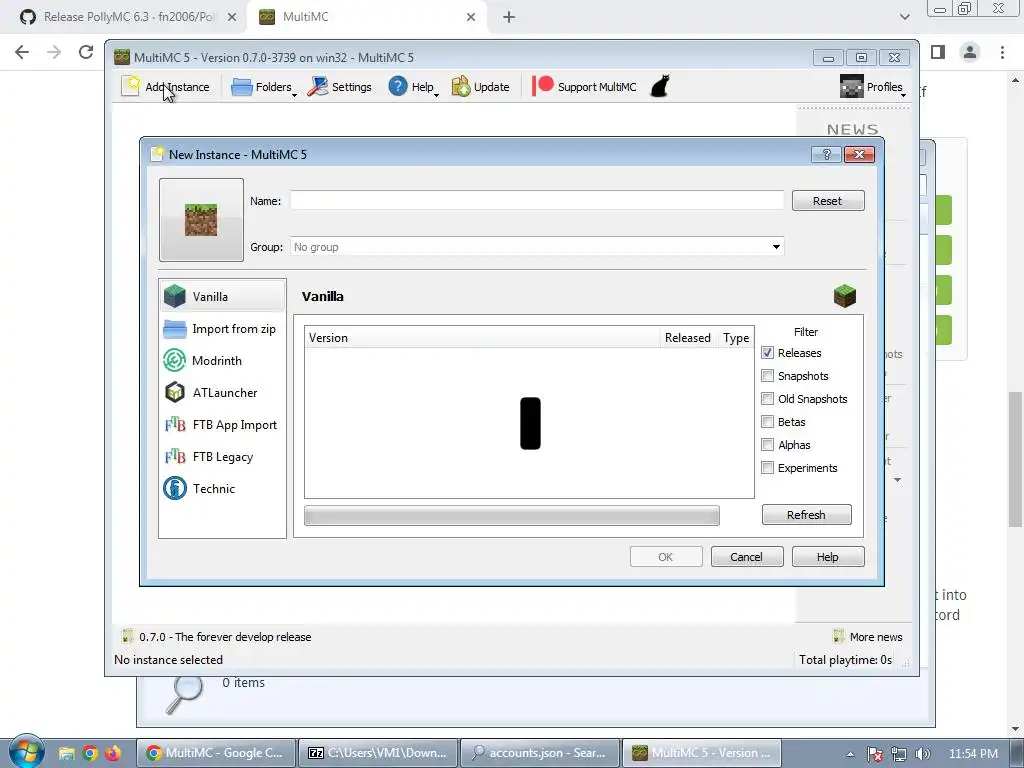Enable the Old Snapshots filter checkbox
Image resolution: width=1024 pixels, height=768 pixels.
coord(767,398)
